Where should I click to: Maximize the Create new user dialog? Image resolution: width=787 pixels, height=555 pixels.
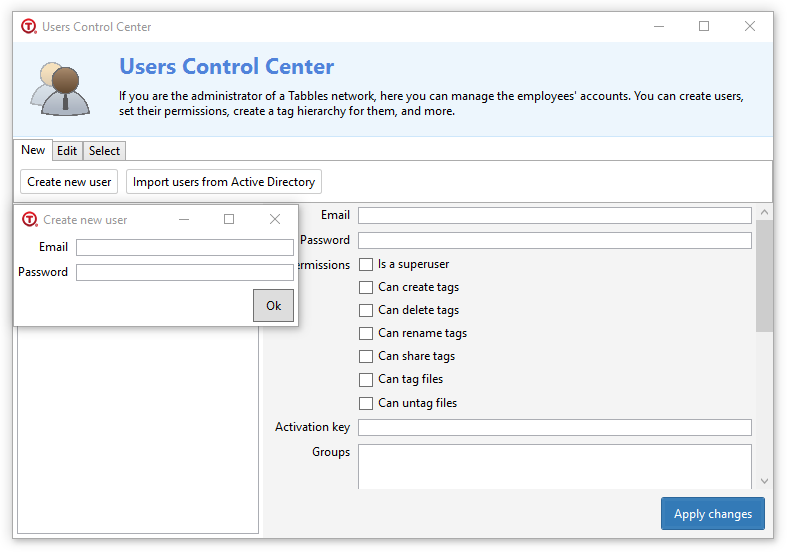pos(229,219)
